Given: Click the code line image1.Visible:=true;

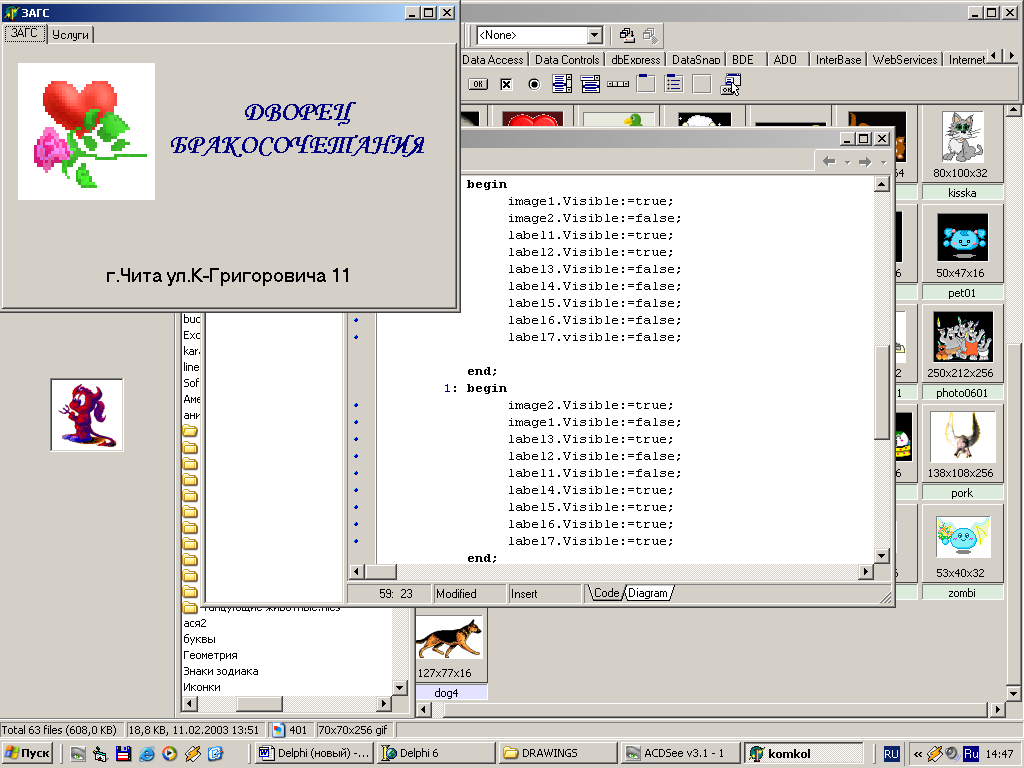Looking at the screenshot, I should click(590, 201).
